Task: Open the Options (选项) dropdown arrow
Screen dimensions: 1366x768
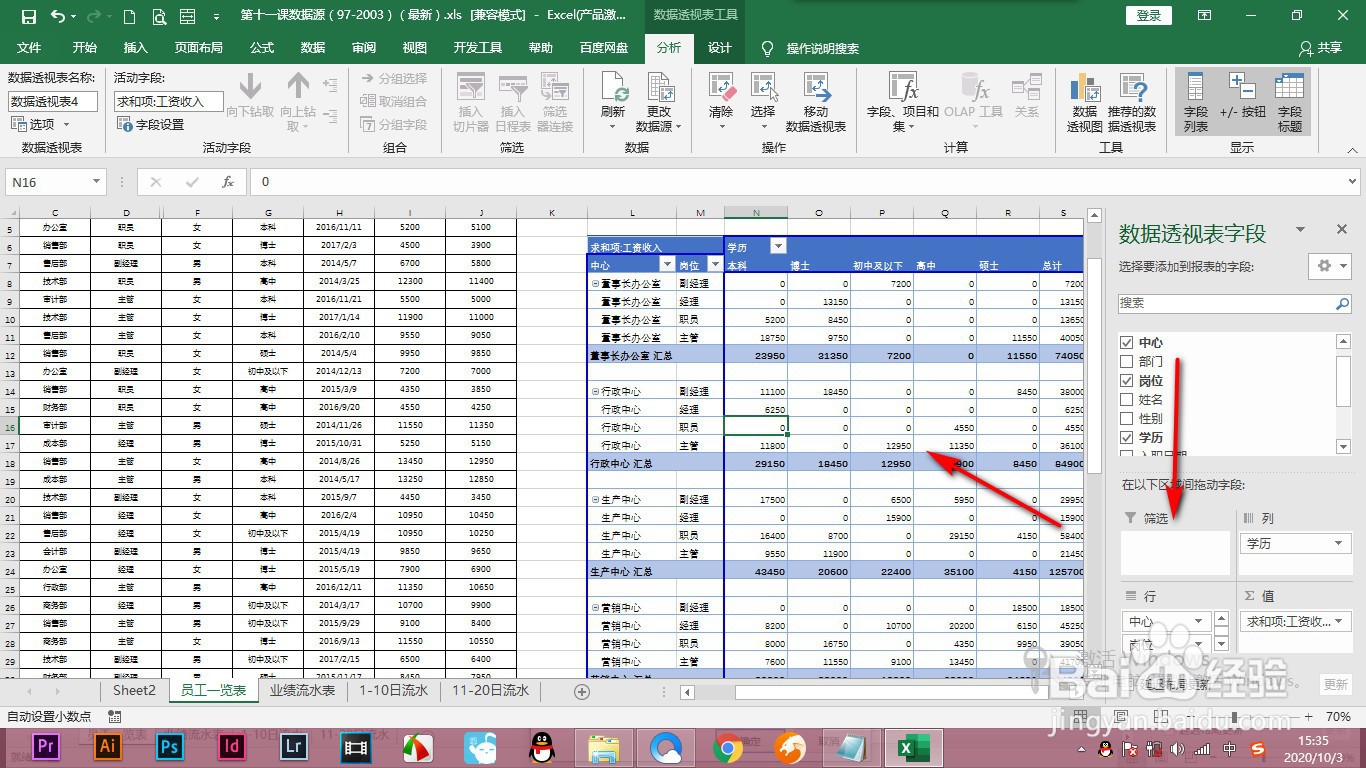Action: [x=66, y=124]
